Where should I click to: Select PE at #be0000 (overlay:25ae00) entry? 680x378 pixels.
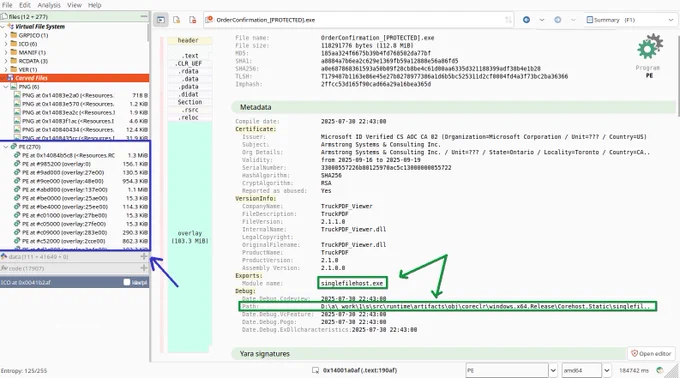[x=80, y=198]
